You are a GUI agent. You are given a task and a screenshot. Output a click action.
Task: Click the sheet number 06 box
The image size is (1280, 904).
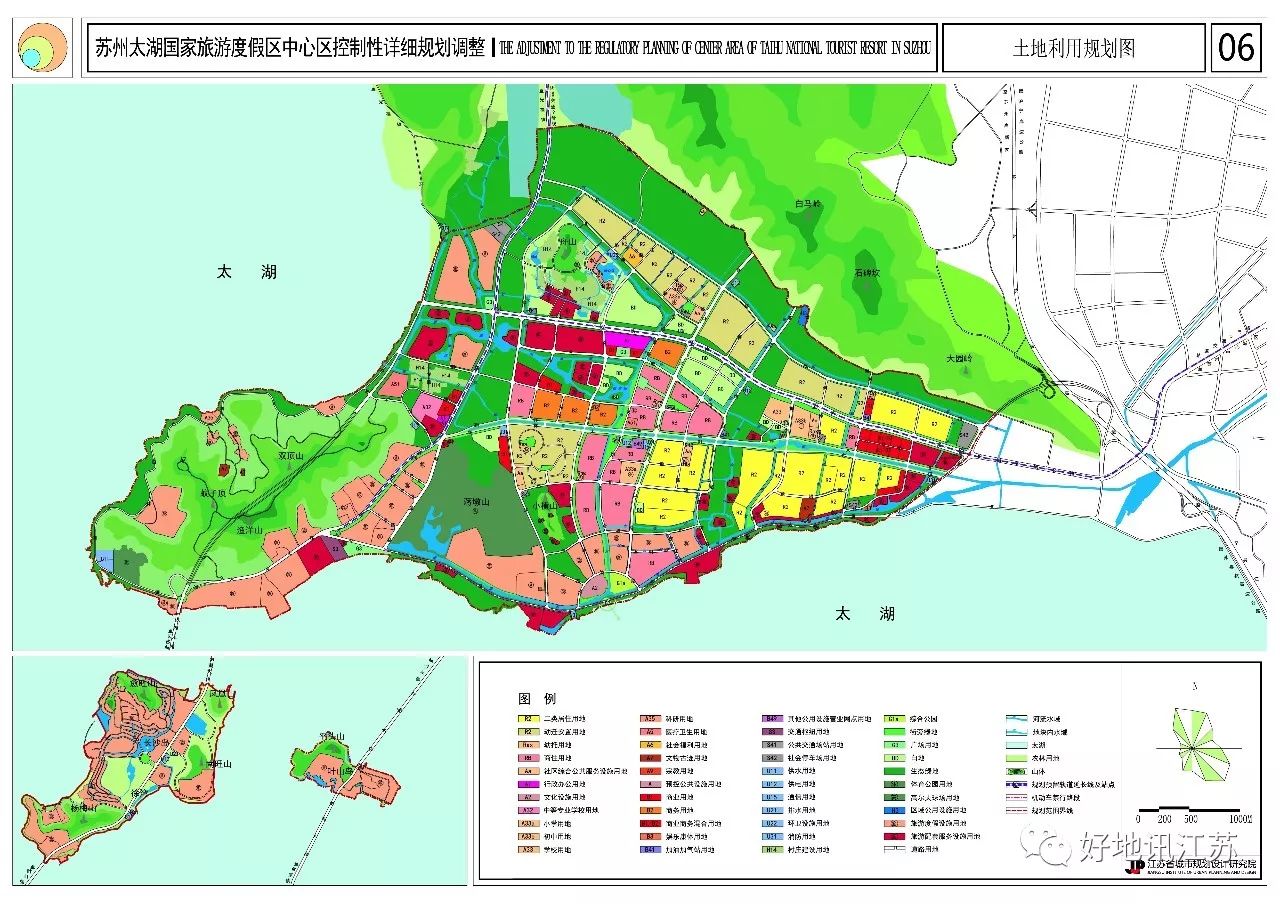[x=1236, y=48]
